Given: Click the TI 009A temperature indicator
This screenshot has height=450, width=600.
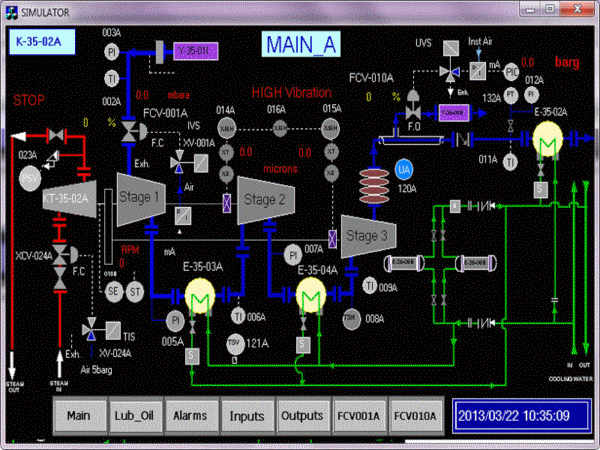Looking at the screenshot, I should 370,286.
